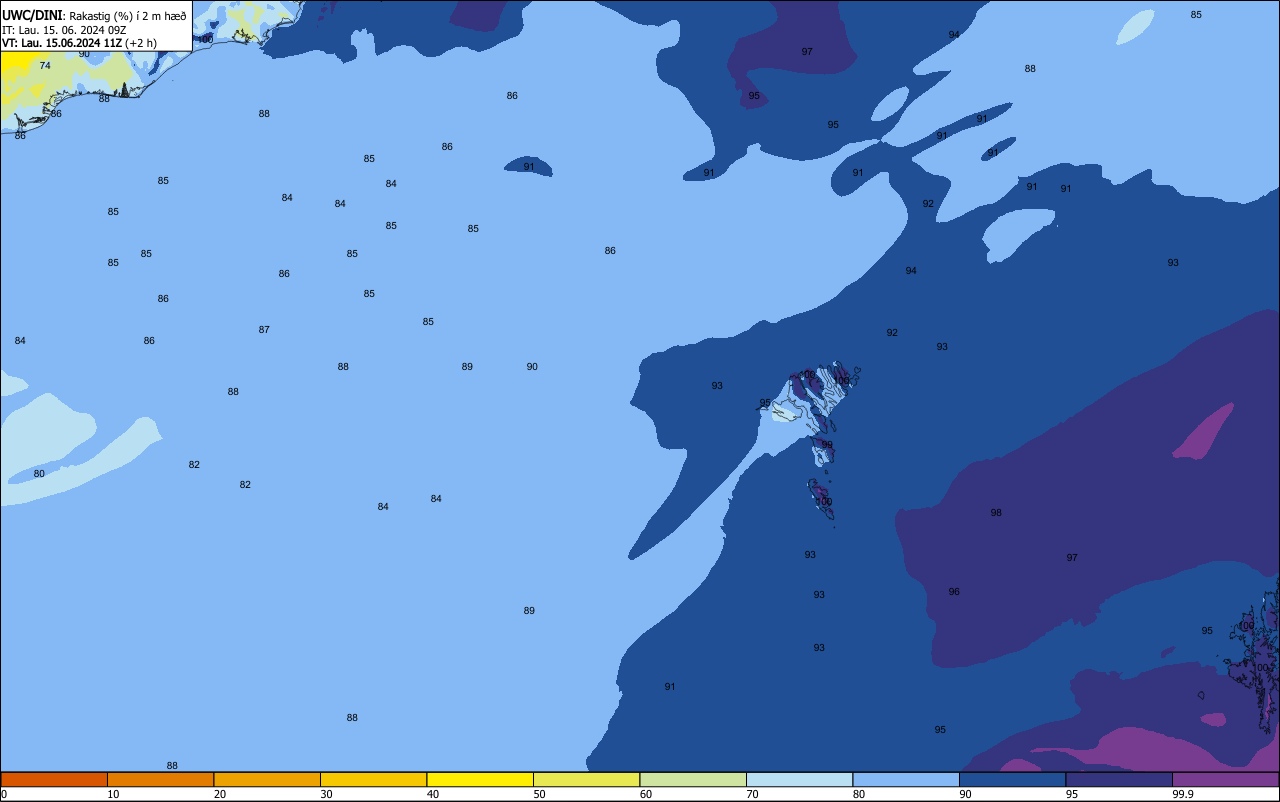Pick the 20–30 amber legend swatch
Image resolution: width=1280 pixels, height=802 pixels.
[267, 779]
